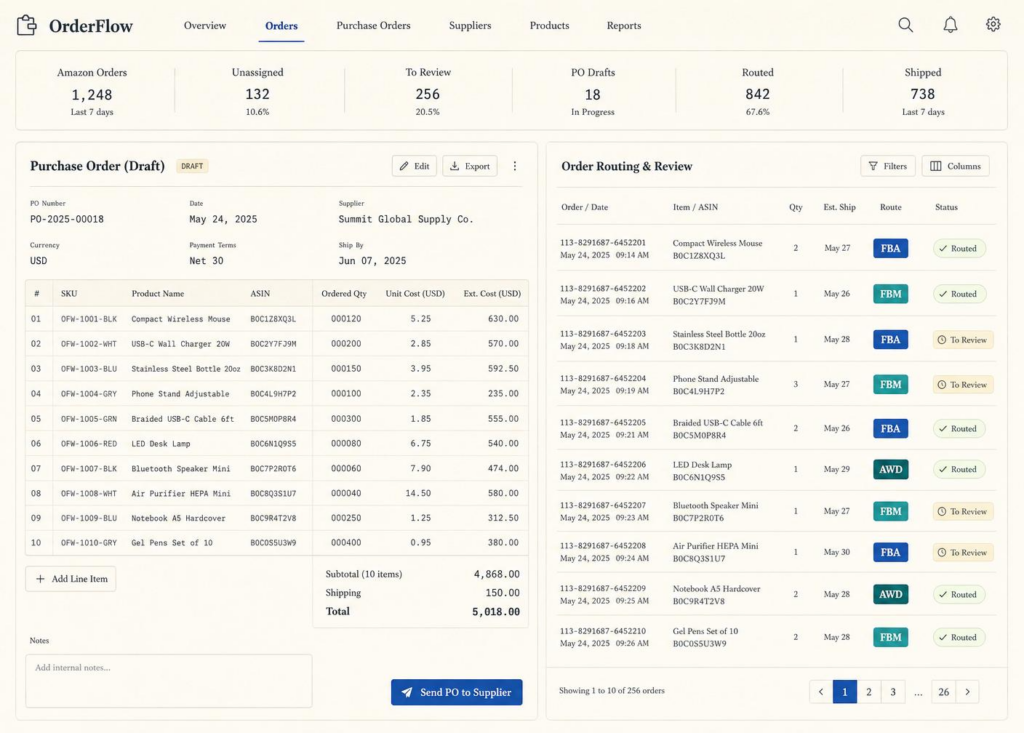Click the Add Line Item button
The width and height of the screenshot is (1024, 733).
pyautogui.click(x=71, y=579)
